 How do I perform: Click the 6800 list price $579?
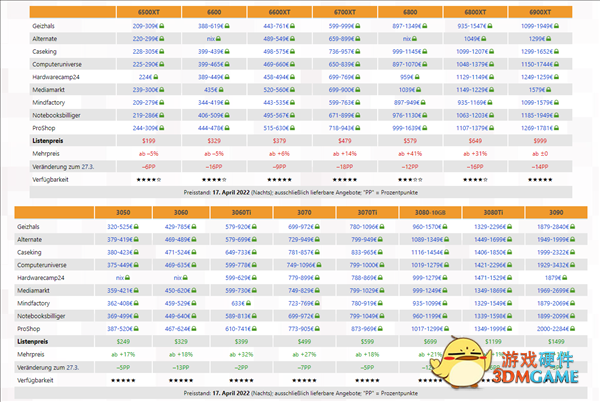(x=410, y=141)
